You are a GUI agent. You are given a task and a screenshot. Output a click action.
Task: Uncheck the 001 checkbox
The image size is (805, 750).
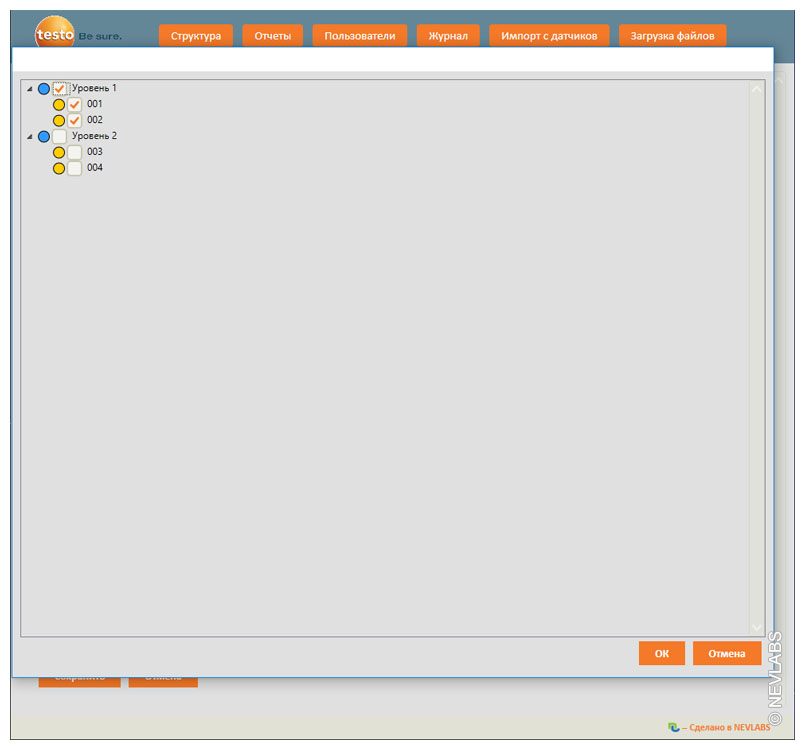click(75, 105)
